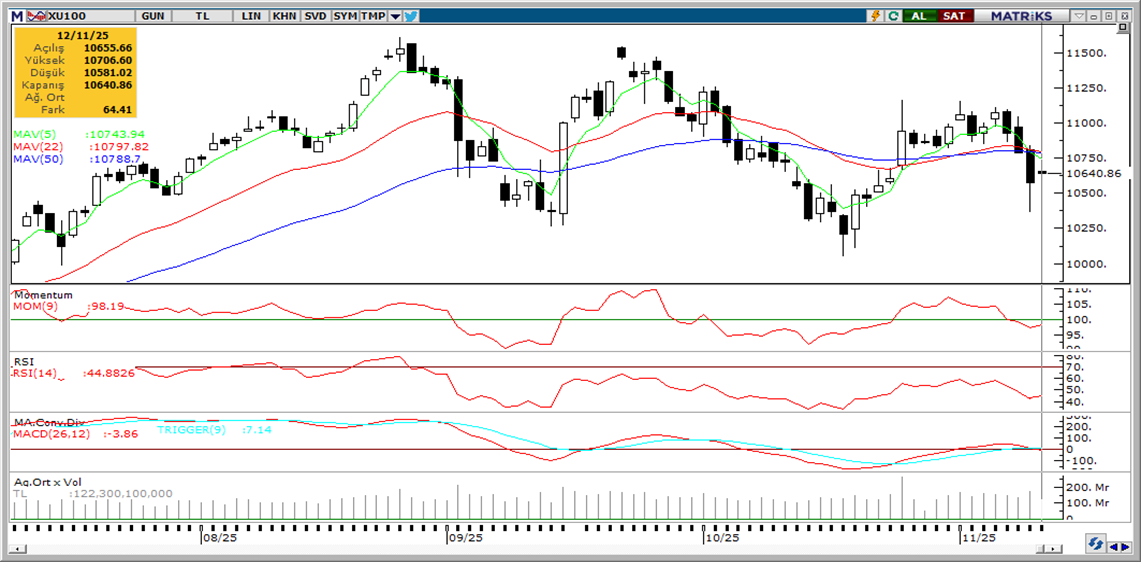This screenshot has height=562, width=1141.
Task: Click the red SAT sell button
Action: tap(955, 16)
